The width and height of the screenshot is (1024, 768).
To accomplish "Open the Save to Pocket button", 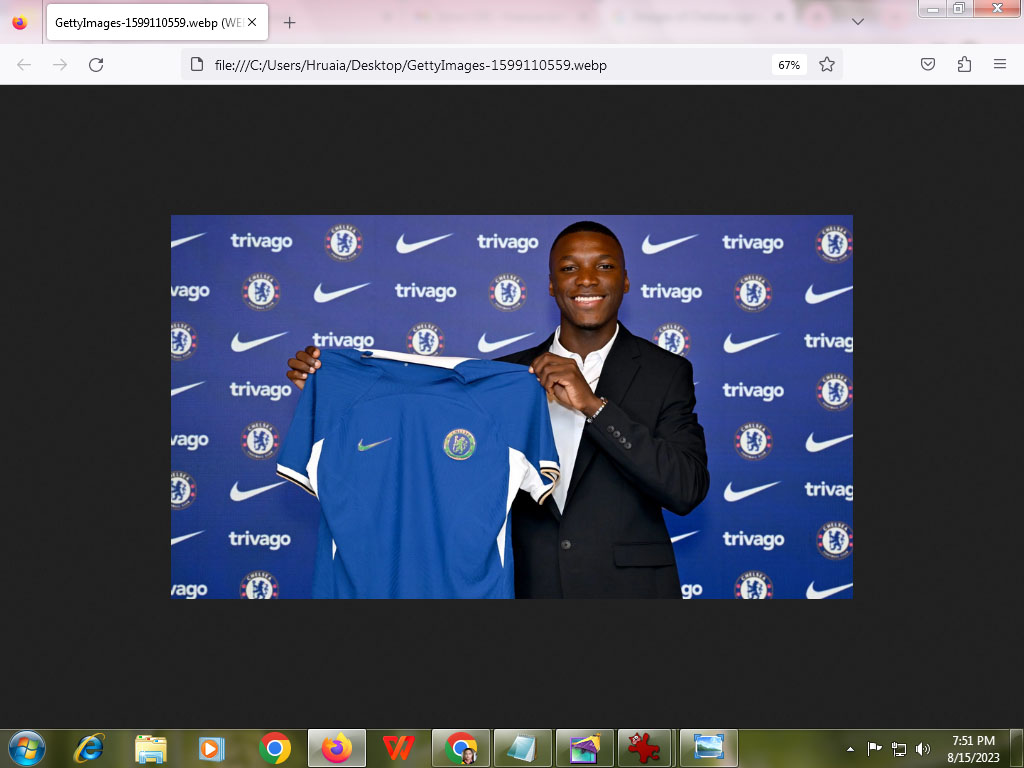I will (x=928, y=65).
